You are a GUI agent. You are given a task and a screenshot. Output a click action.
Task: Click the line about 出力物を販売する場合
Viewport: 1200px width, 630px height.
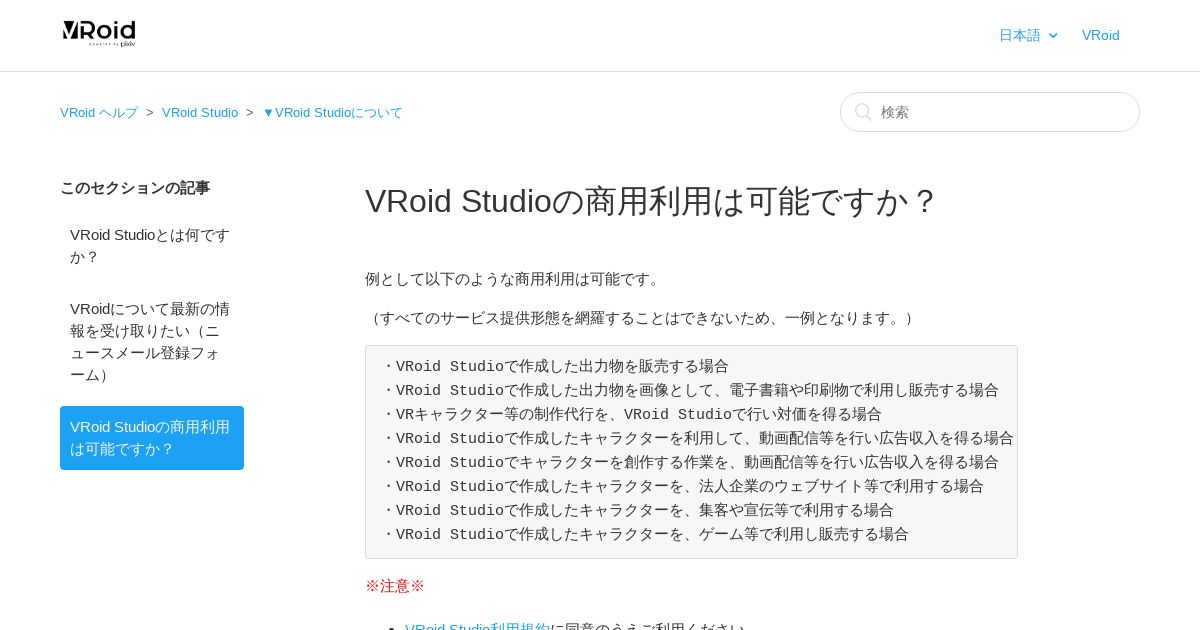(x=555, y=366)
